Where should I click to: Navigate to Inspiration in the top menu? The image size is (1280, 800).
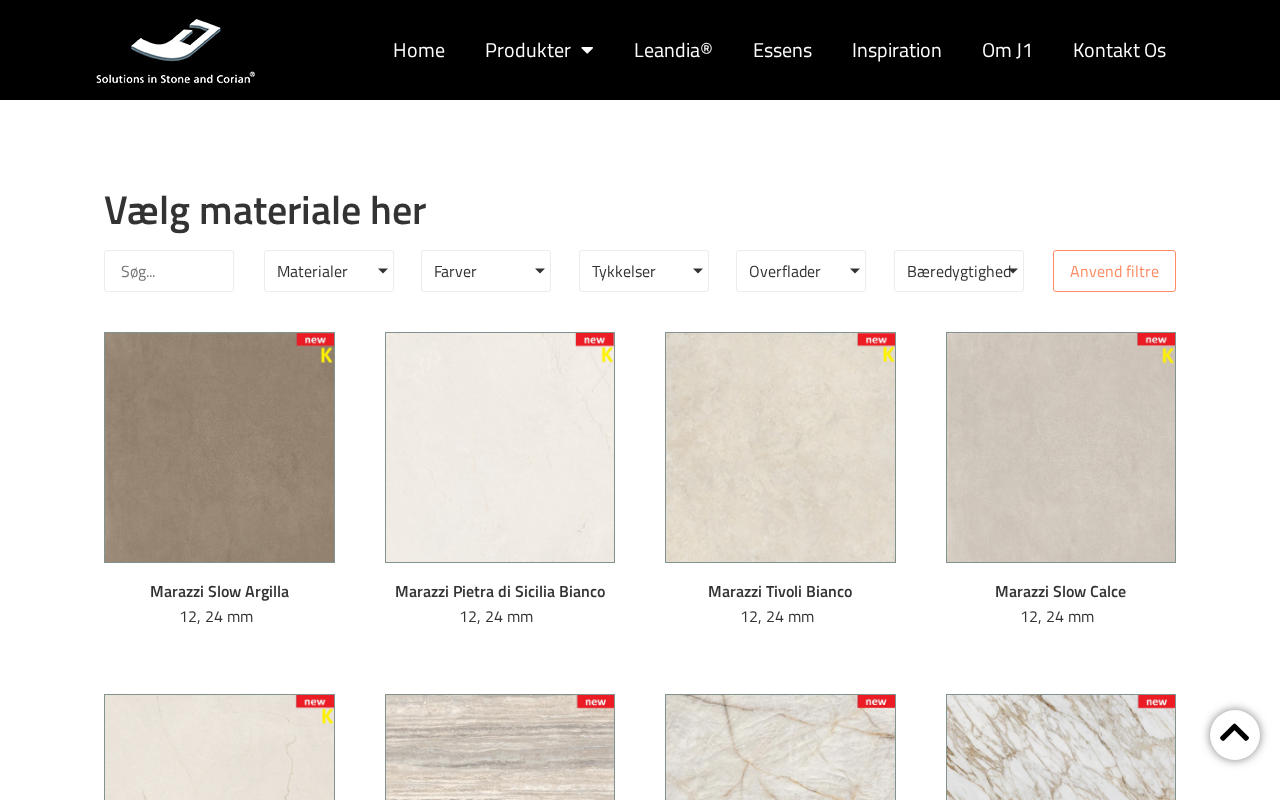[896, 50]
